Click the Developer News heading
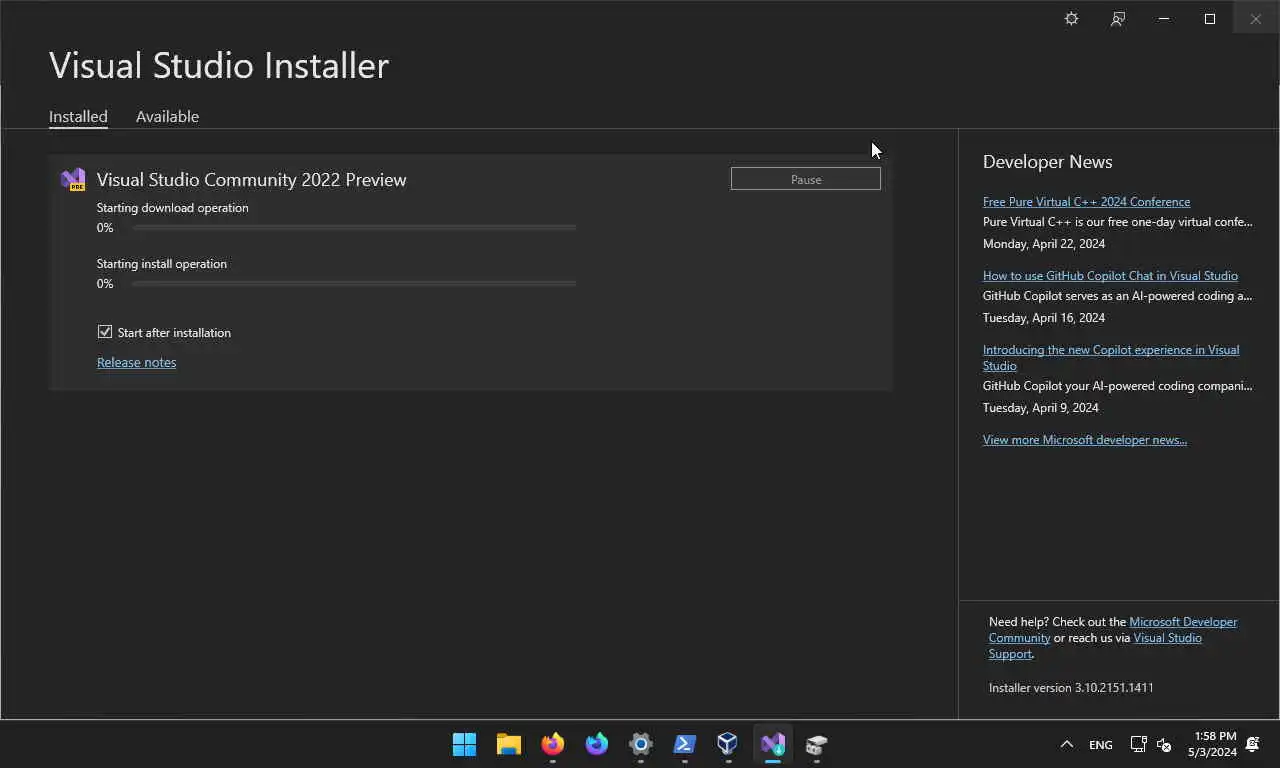 pyautogui.click(x=1047, y=162)
